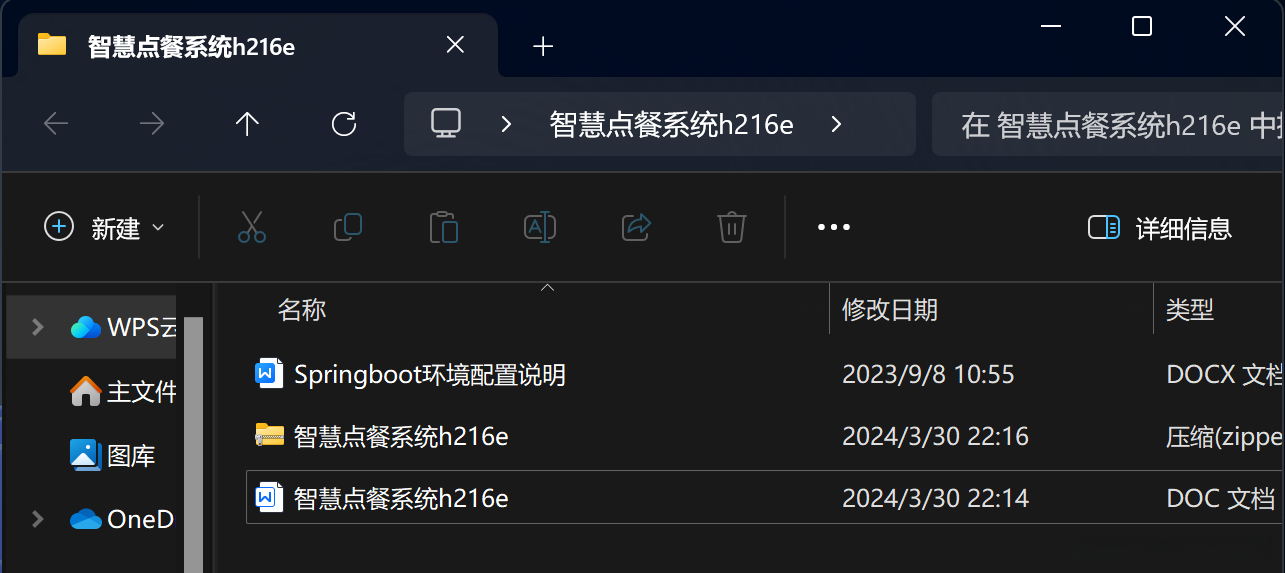
Task: Click the Share icon in toolbar
Action: click(x=636, y=228)
